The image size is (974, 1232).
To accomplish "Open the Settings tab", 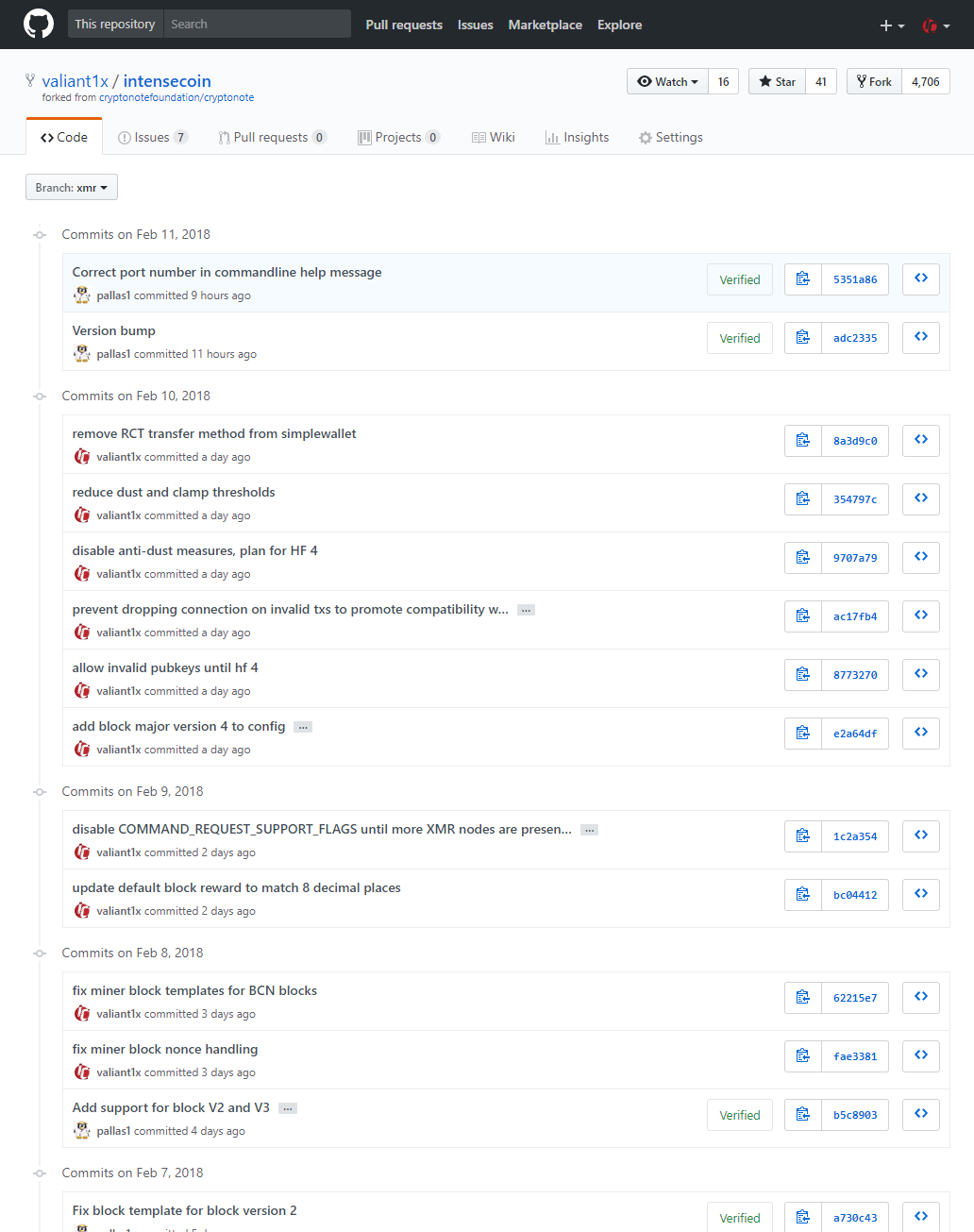I will pos(670,137).
